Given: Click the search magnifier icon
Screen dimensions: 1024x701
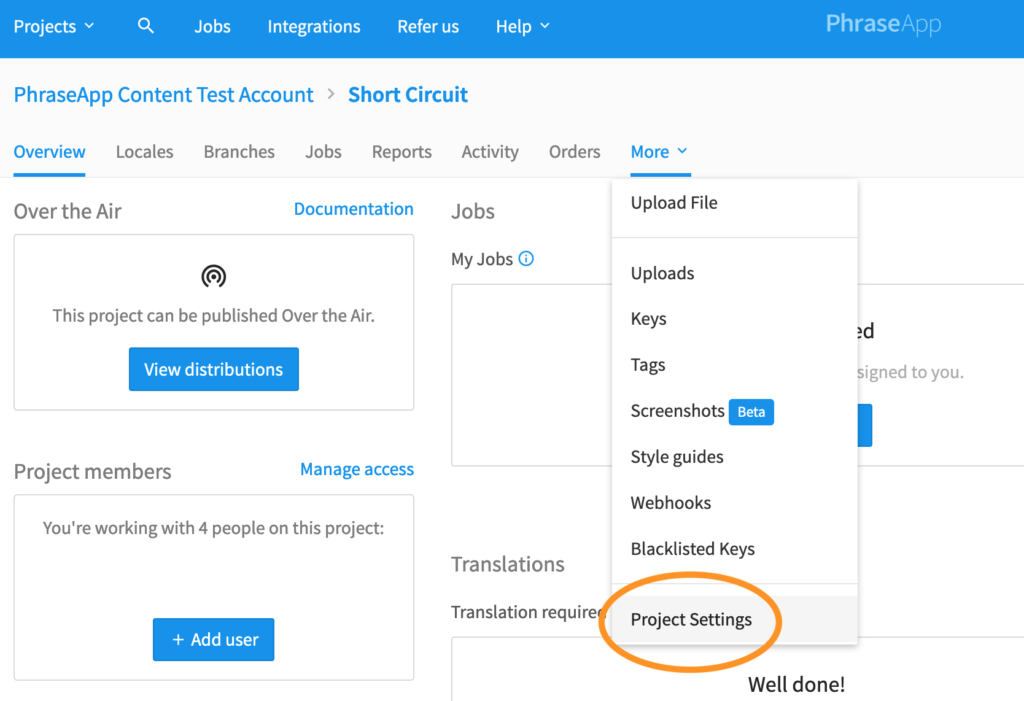Looking at the screenshot, I should click(x=146, y=26).
